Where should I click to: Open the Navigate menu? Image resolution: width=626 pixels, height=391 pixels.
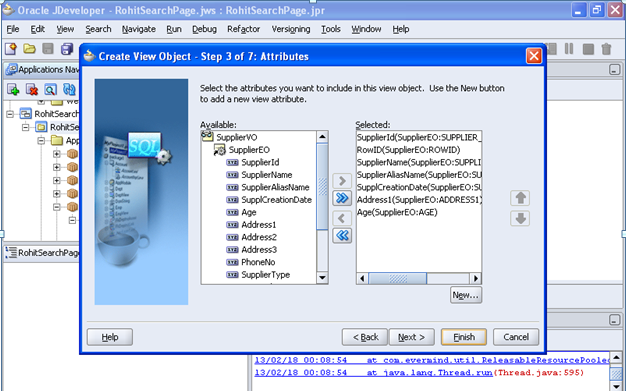139,29
